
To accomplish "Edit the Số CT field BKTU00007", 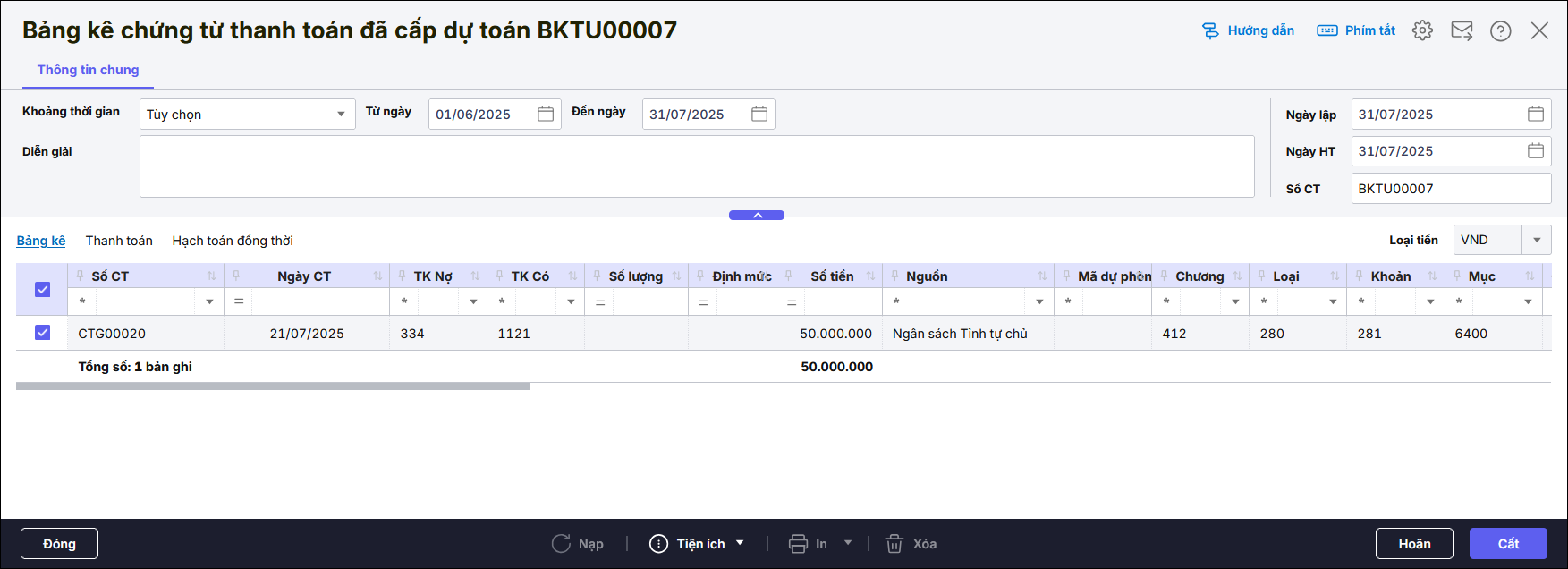I will (1451, 188).
